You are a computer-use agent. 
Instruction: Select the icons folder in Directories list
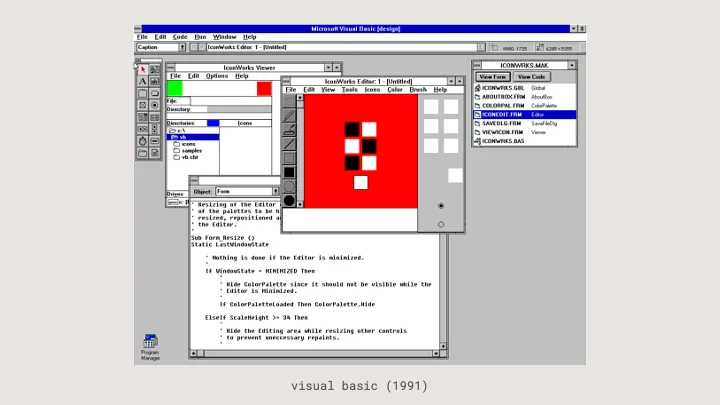click(x=193, y=144)
